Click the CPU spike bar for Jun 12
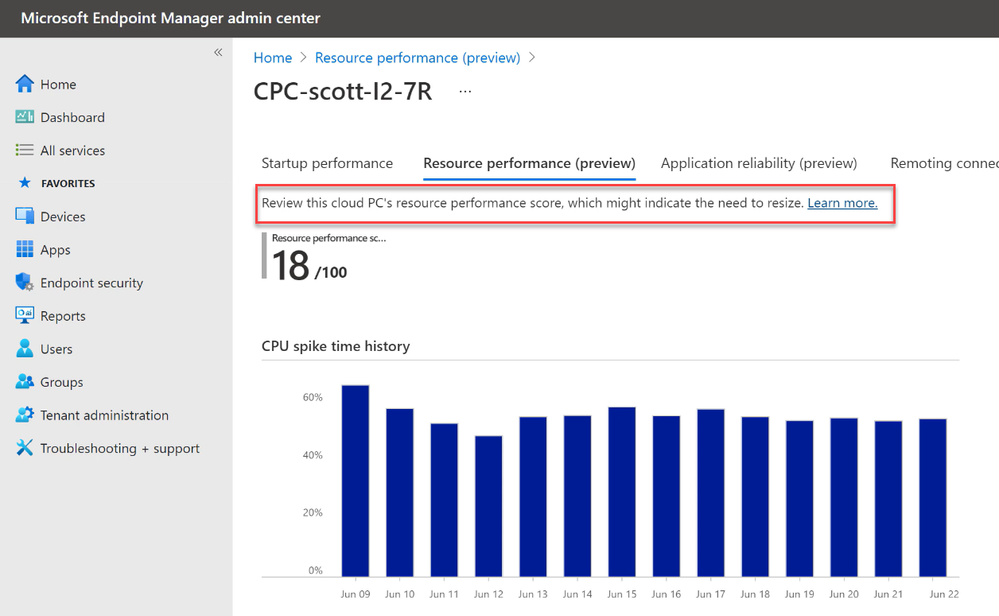 489,506
